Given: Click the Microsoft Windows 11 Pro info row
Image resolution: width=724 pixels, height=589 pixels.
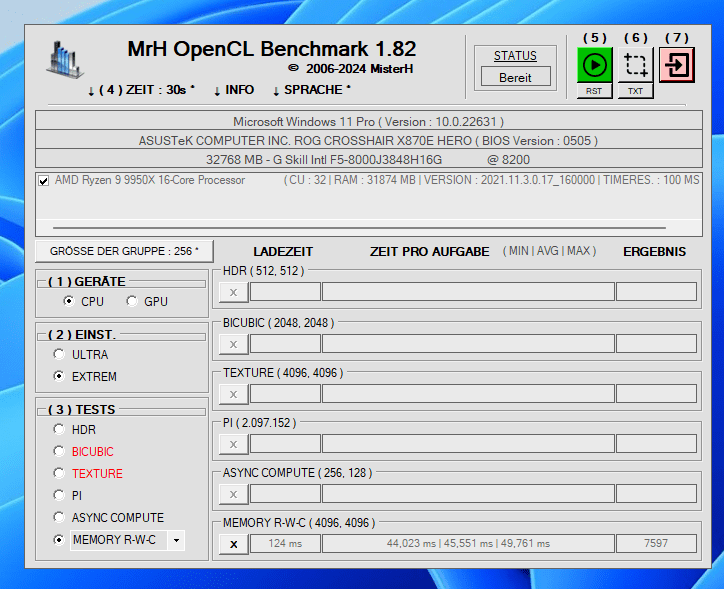Looking at the screenshot, I should coord(368,121).
